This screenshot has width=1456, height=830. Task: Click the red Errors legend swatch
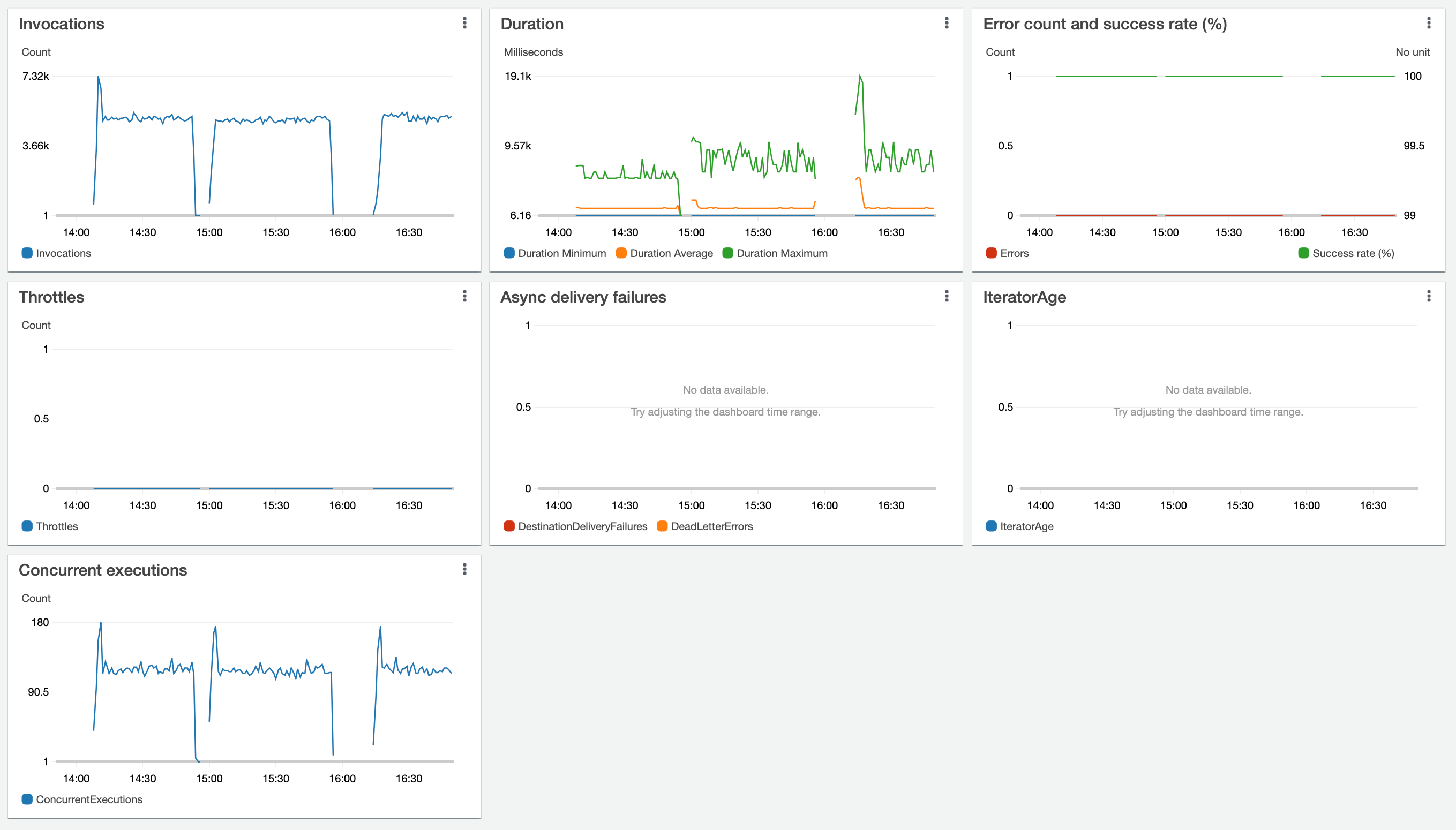point(992,253)
